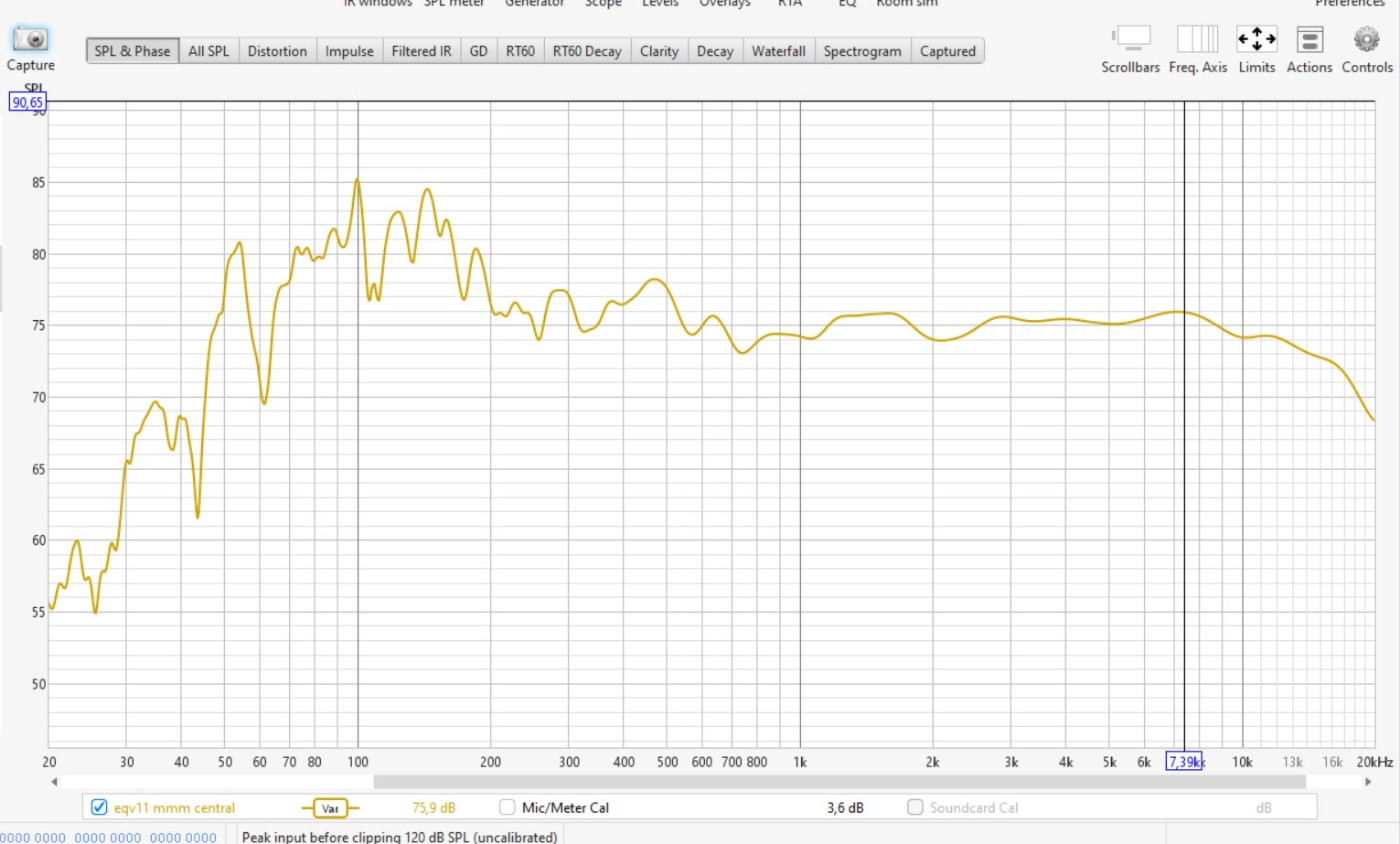The width and height of the screenshot is (1400, 844).
Task: Open the Spectrogram tab
Action: point(862,51)
